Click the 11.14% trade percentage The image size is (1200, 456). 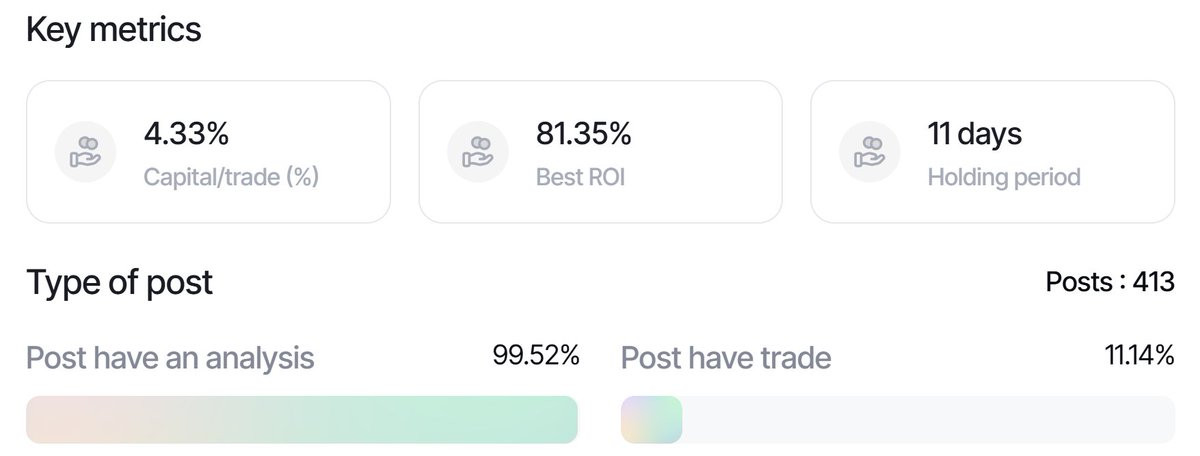point(1139,356)
